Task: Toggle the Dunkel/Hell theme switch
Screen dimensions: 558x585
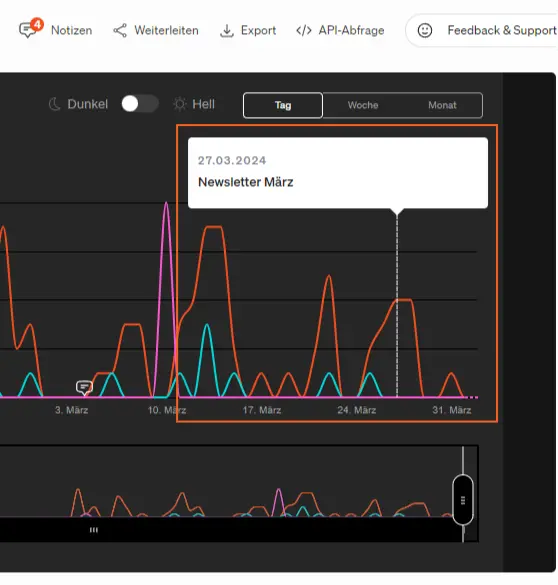Action: tap(140, 104)
